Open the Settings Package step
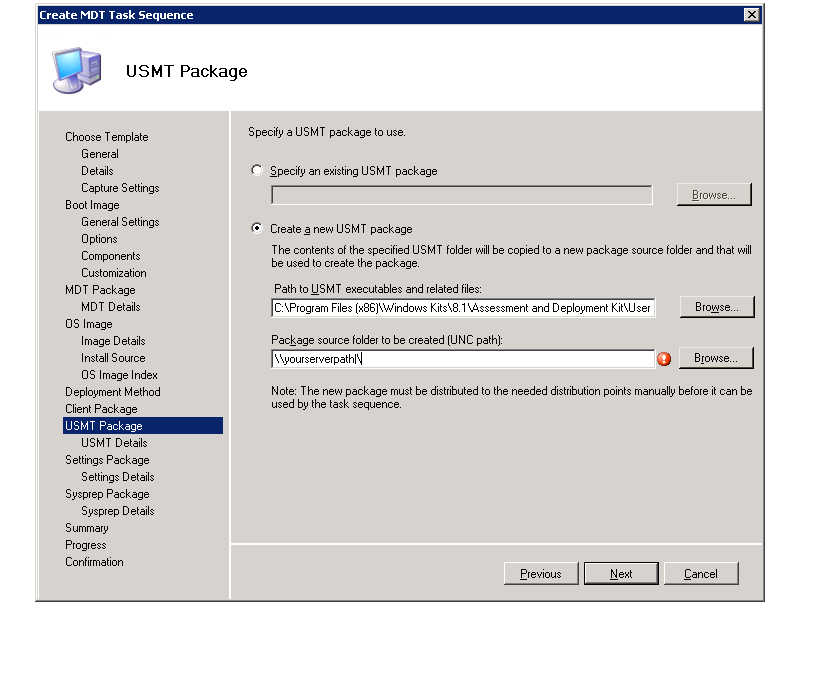The image size is (830, 678). [107, 460]
